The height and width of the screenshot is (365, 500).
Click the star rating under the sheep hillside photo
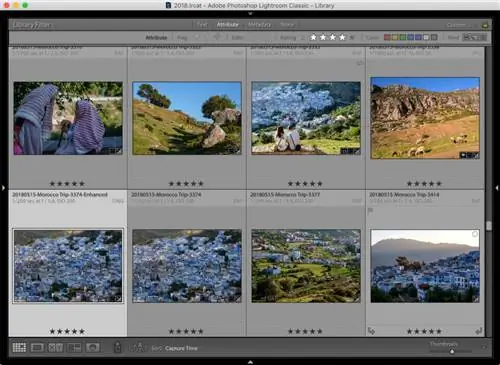coord(424,184)
